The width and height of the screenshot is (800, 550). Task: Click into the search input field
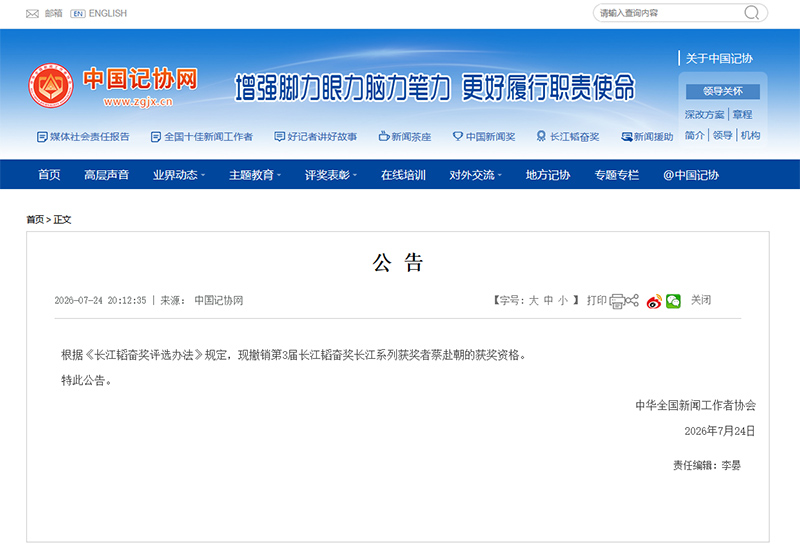(669, 13)
